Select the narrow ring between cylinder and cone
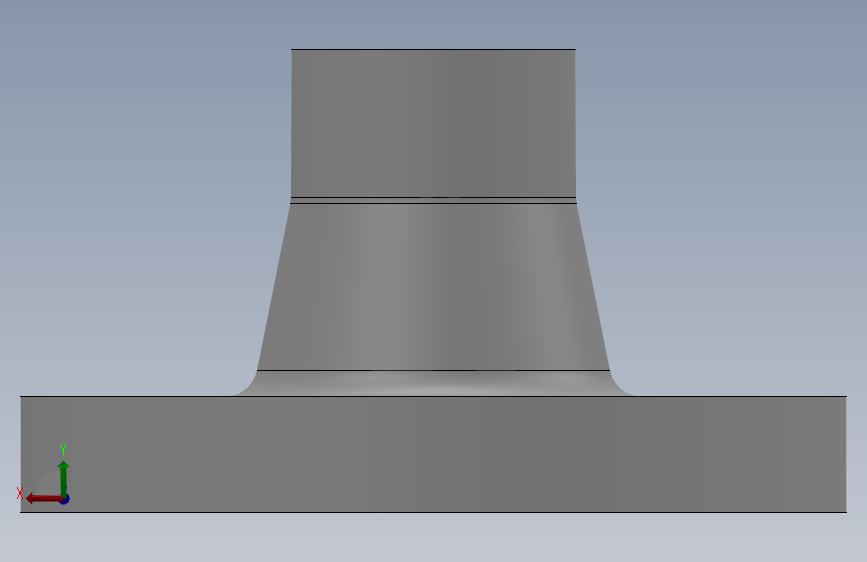This screenshot has height=562, width=867. [x=434, y=200]
